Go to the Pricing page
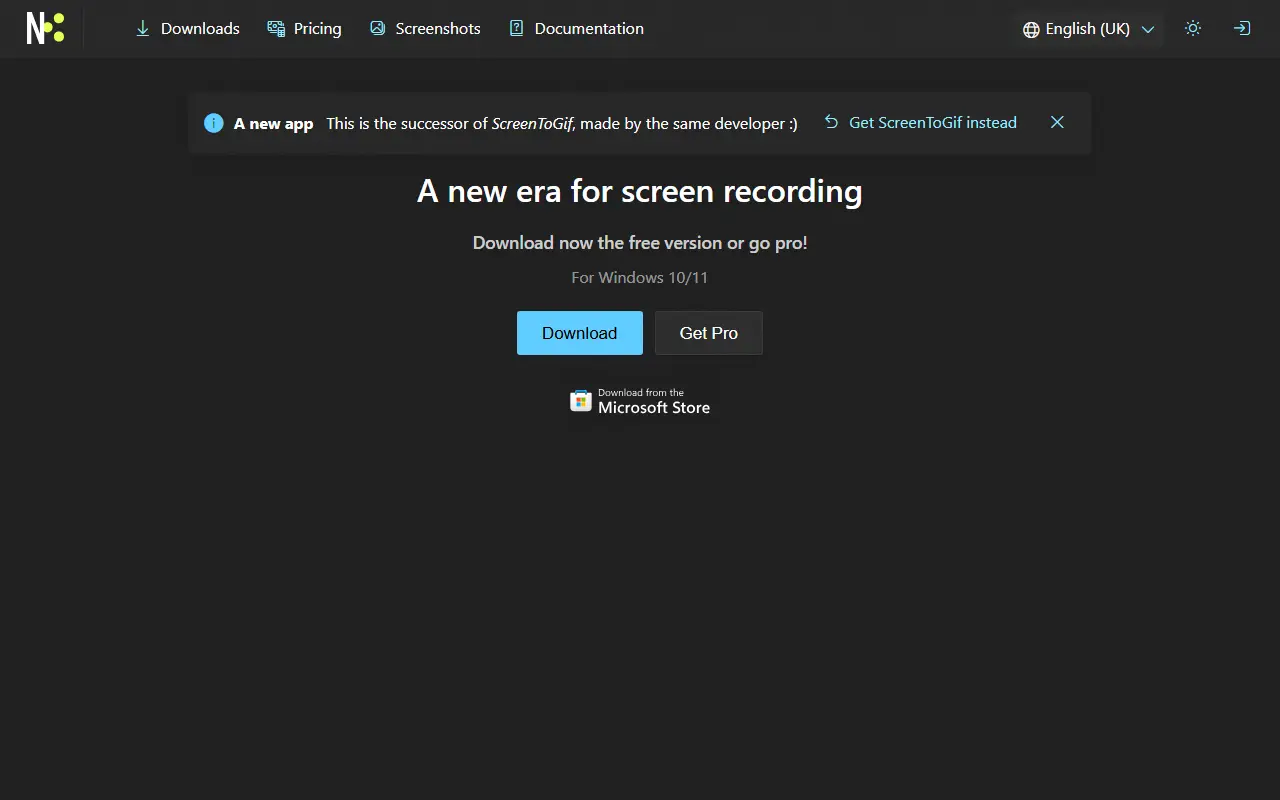1280x800 pixels. [304, 29]
